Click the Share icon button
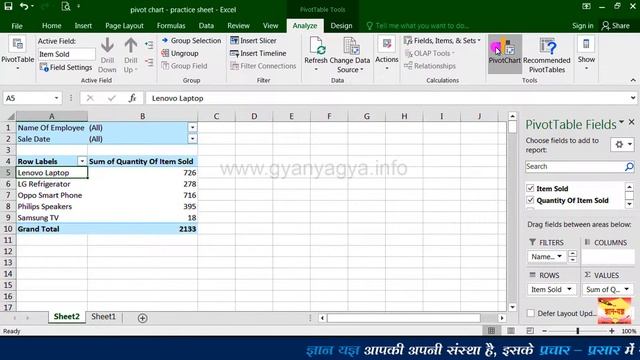This screenshot has width=640, height=360. coord(616,26)
